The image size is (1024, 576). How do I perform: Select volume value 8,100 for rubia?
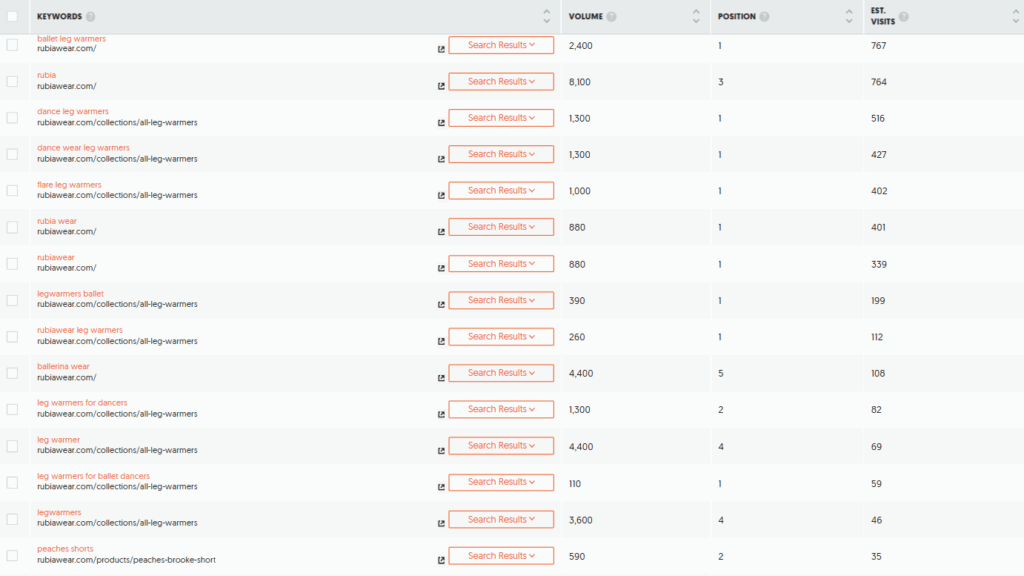pyautogui.click(x=579, y=82)
